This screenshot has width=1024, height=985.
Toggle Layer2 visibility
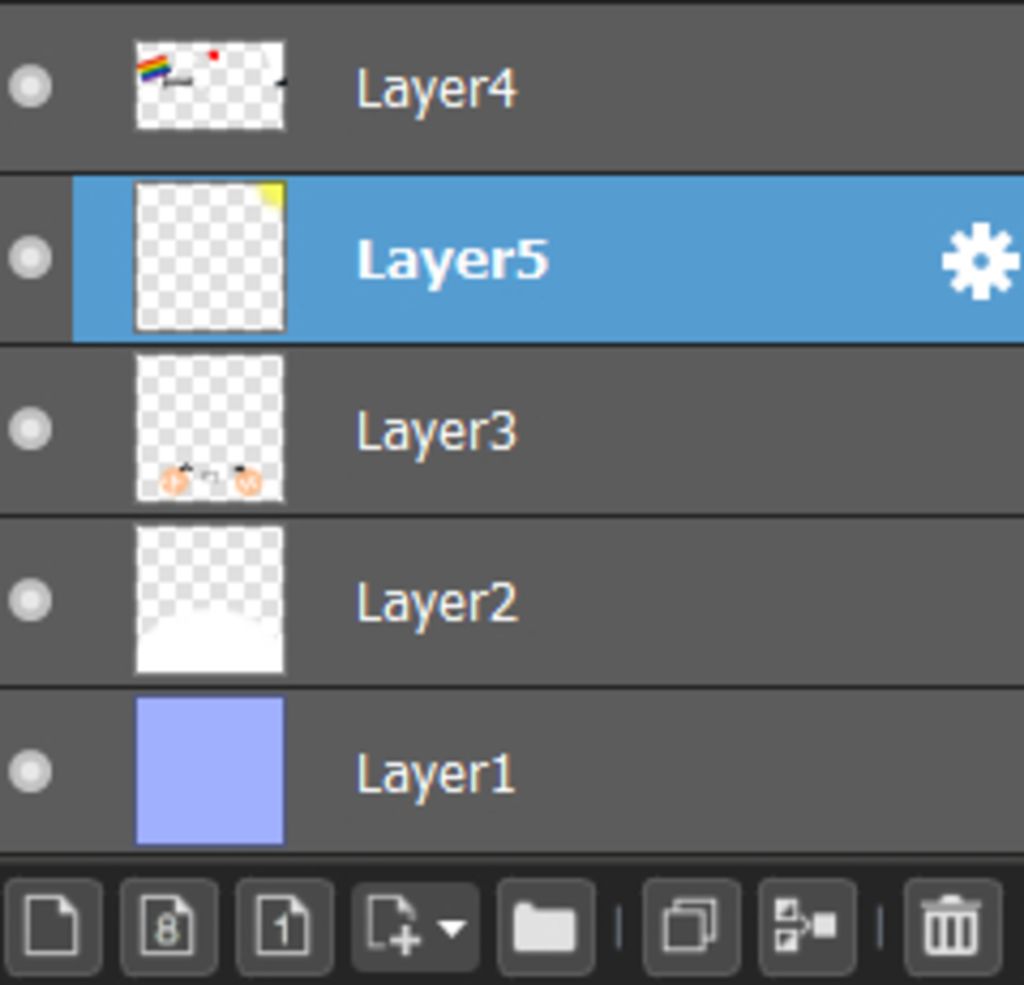click(x=30, y=600)
